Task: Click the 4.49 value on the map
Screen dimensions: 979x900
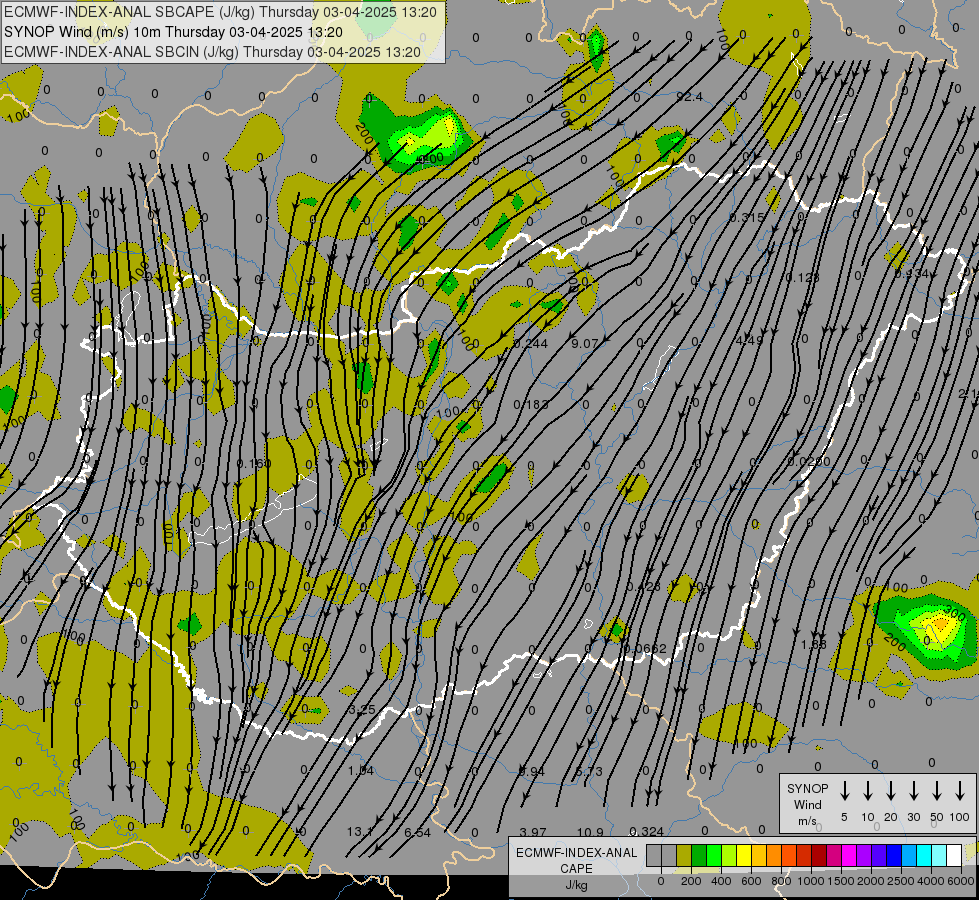Action: [x=749, y=340]
